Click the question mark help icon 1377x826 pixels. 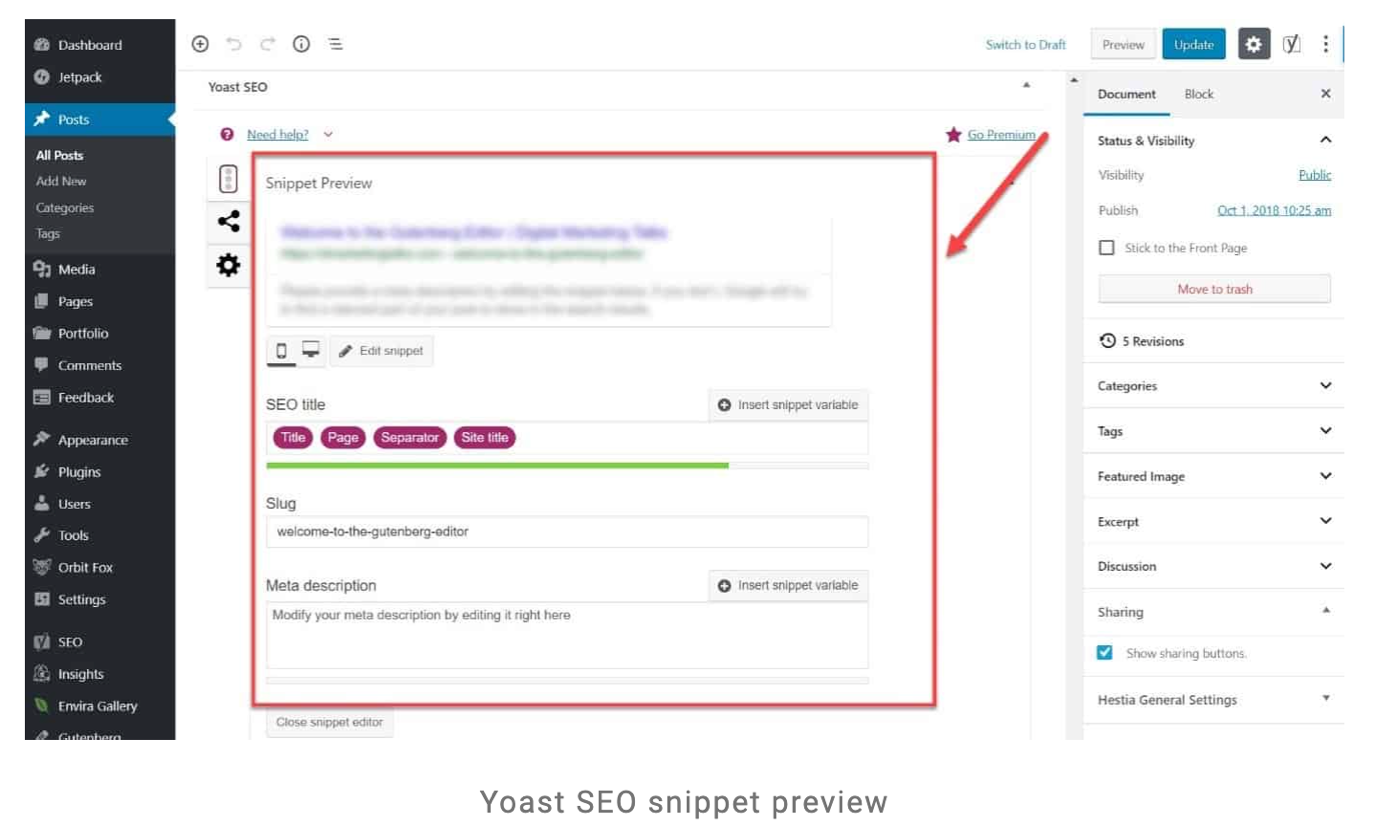click(228, 134)
